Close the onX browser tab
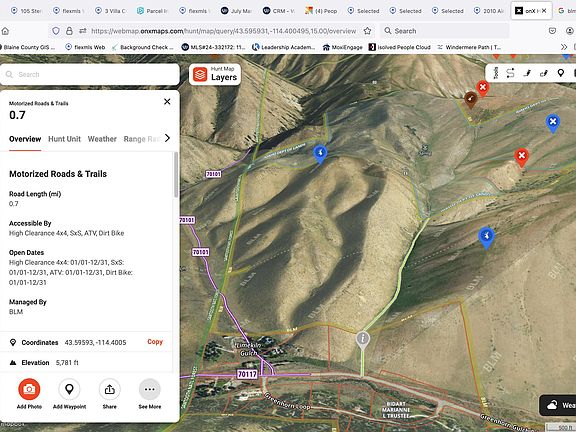The image size is (576, 432). point(544,11)
